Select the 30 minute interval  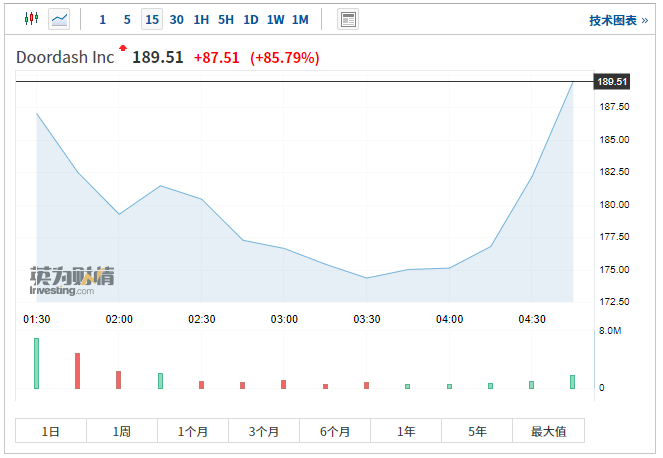[x=177, y=19]
